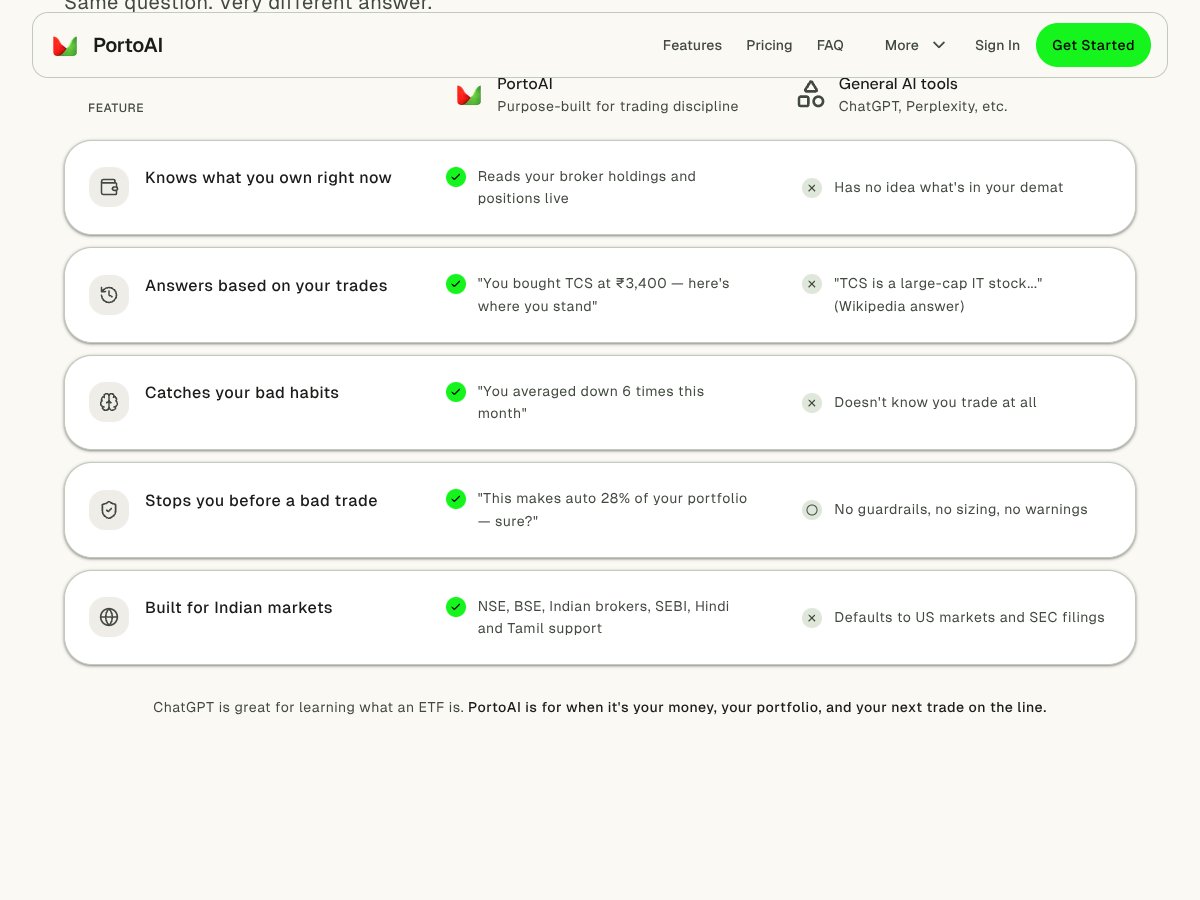The image size is (1200, 900).
Task: Click the Sign In link
Action: click(x=997, y=45)
